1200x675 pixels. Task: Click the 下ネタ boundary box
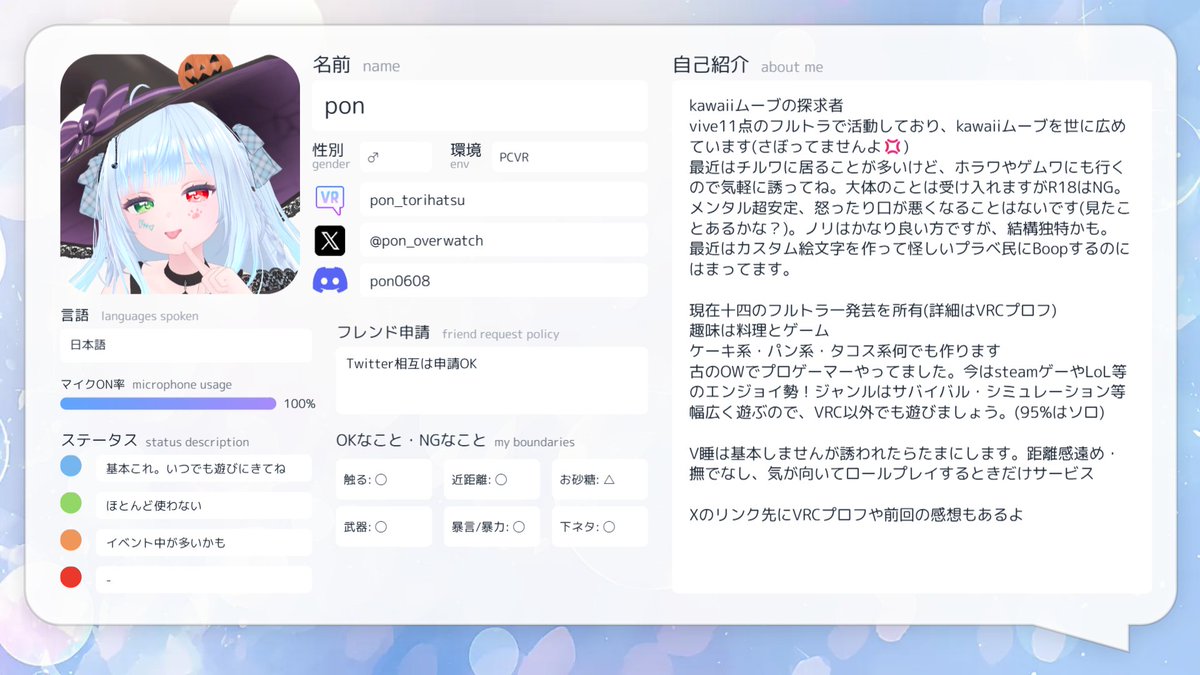pyautogui.click(x=600, y=526)
